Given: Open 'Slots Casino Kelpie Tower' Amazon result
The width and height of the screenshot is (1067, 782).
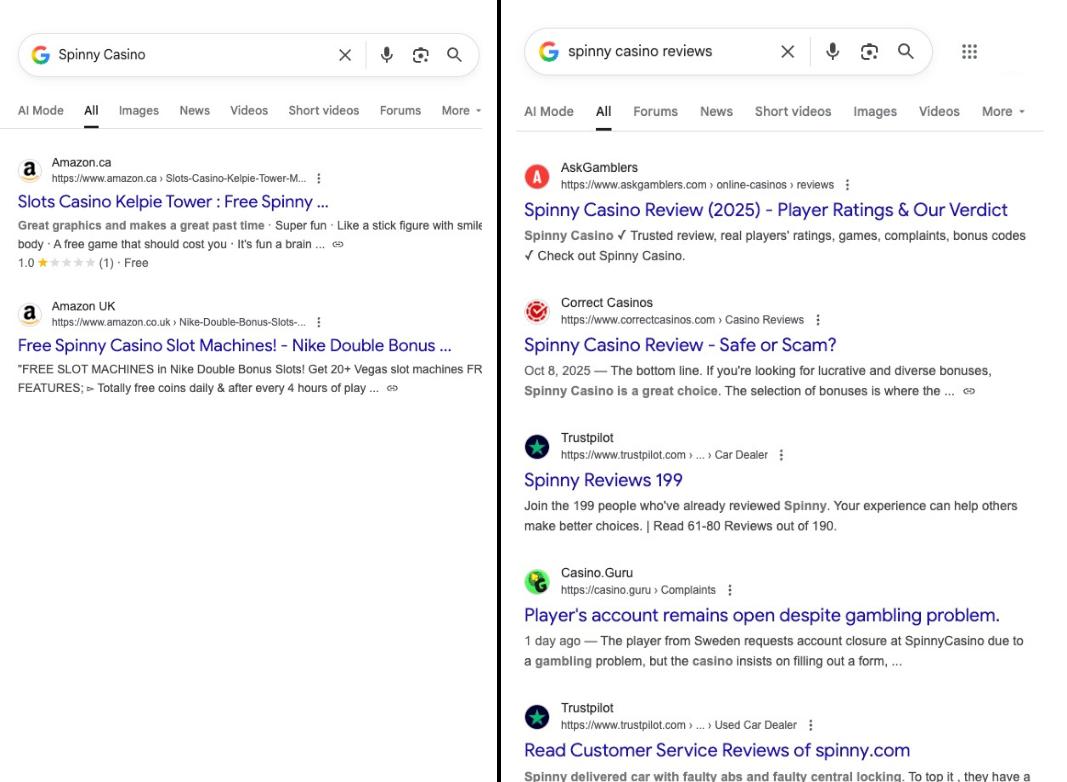Looking at the screenshot, I should [173, 201].
